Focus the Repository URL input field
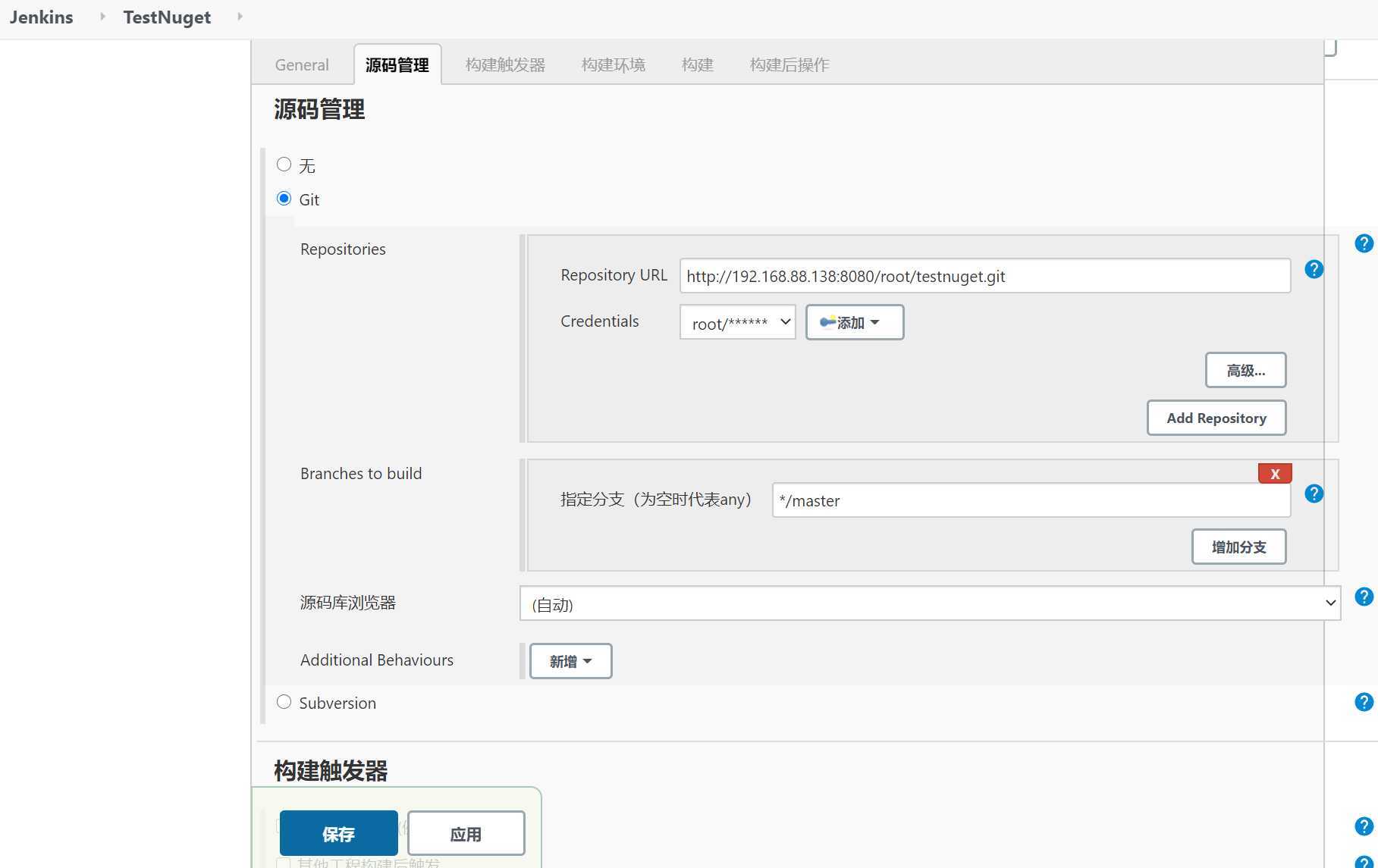1378x868 pixels. pyautogui.click(x=985, y=276)
